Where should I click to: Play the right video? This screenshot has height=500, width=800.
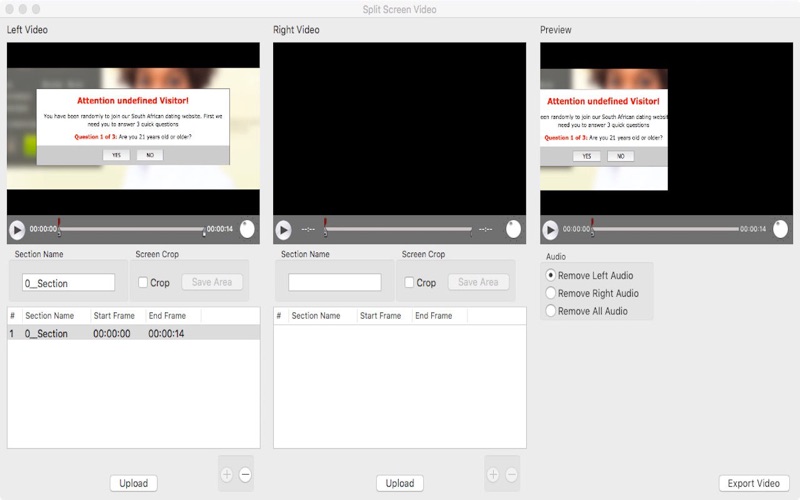point(283,230)
